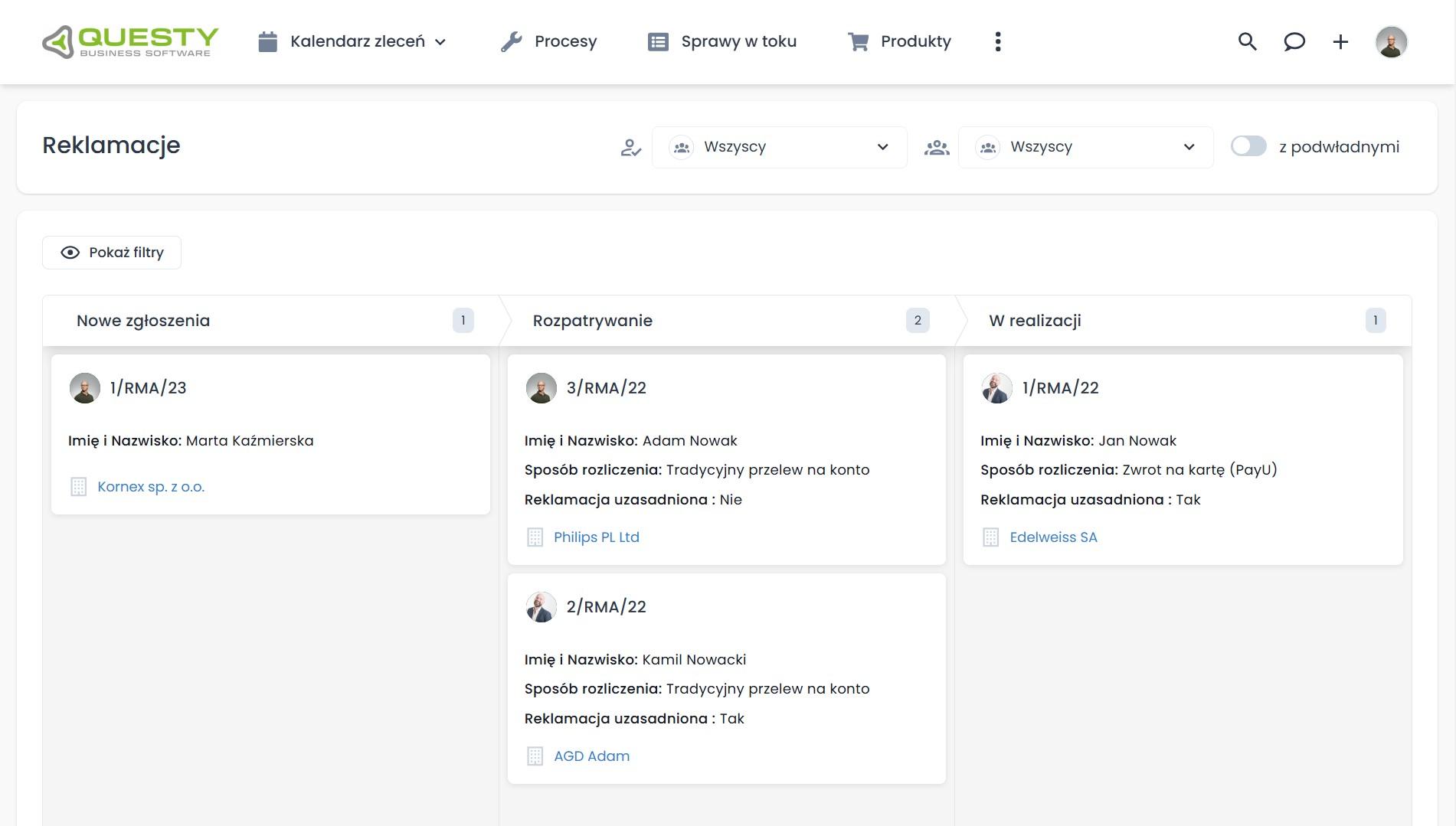Click the name Marta Kaźmierska
The height and width of the screenshot is (826, 1456).
pyautogui.click(x=250, y=441)
